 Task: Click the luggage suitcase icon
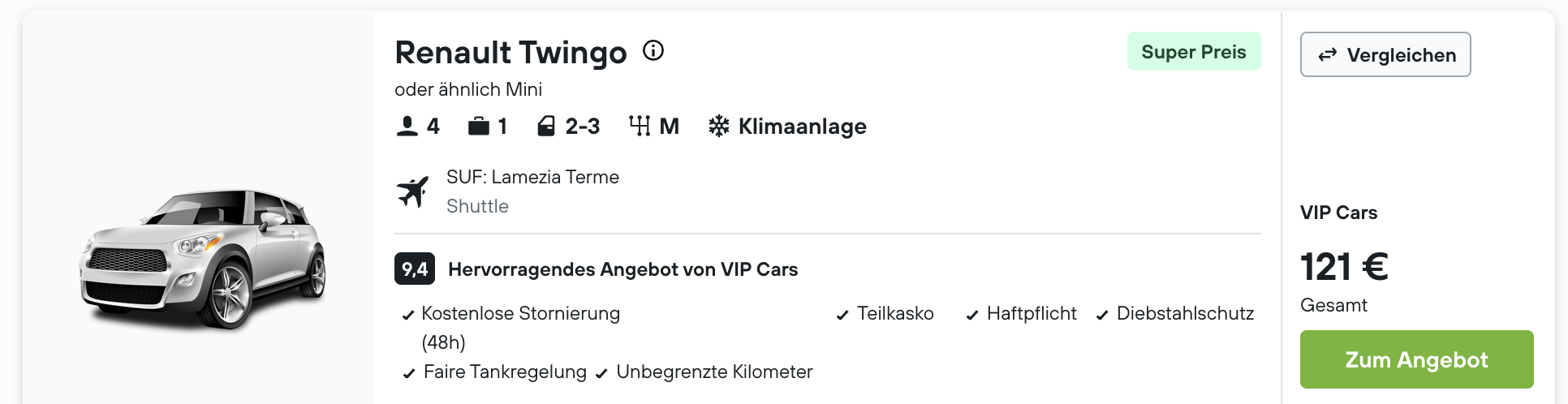click(479, 126)
